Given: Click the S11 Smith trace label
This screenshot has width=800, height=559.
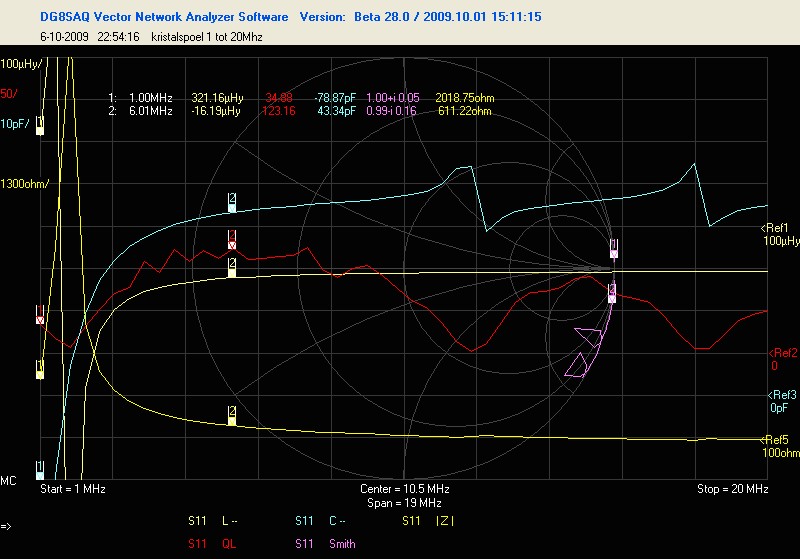Looking at the screenshot, I should click(325, 544).
